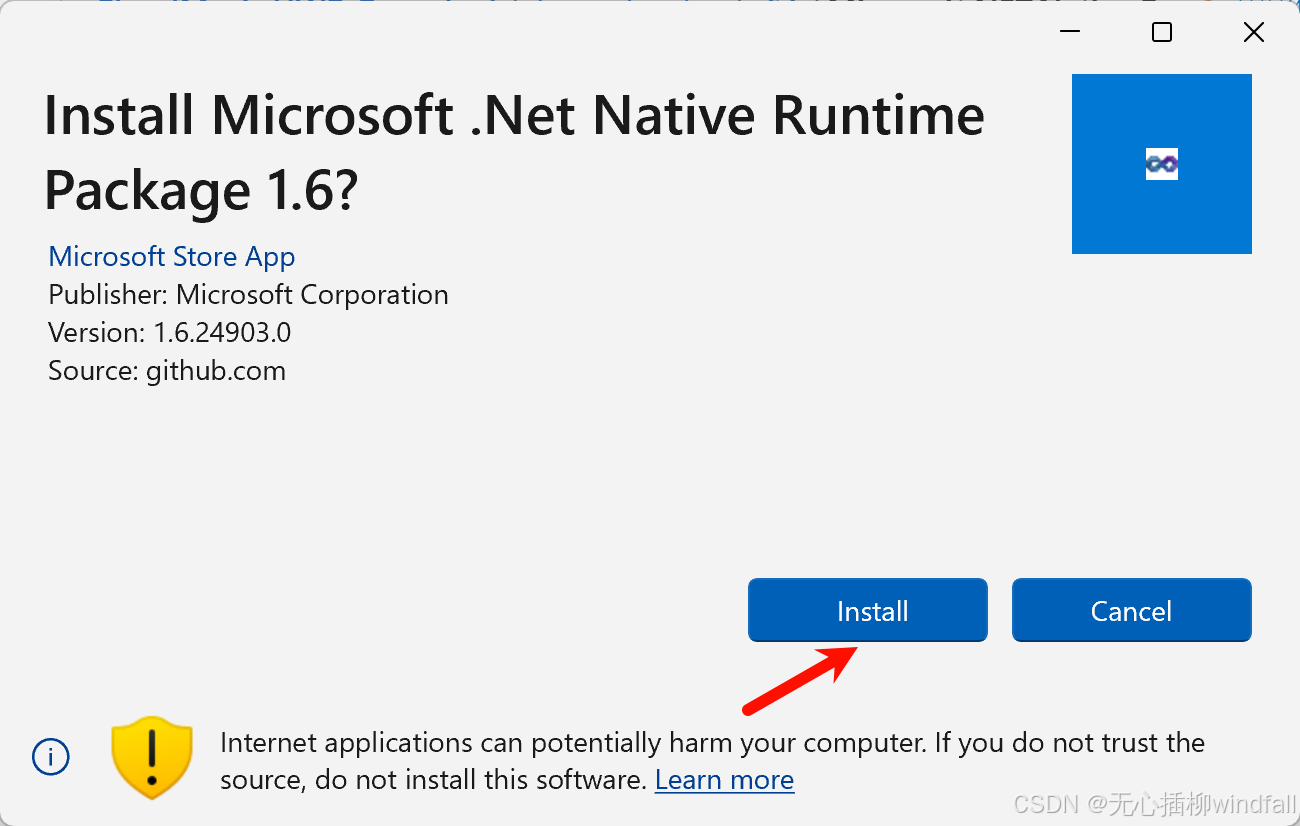
Task: Minimize the installer window
Action: tap(1069, 33)
